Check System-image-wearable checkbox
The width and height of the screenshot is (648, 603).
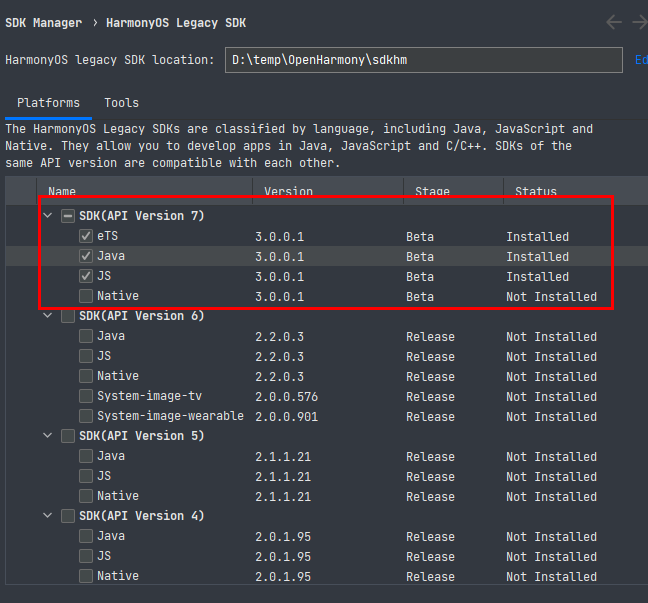click(x=86, y=416)
